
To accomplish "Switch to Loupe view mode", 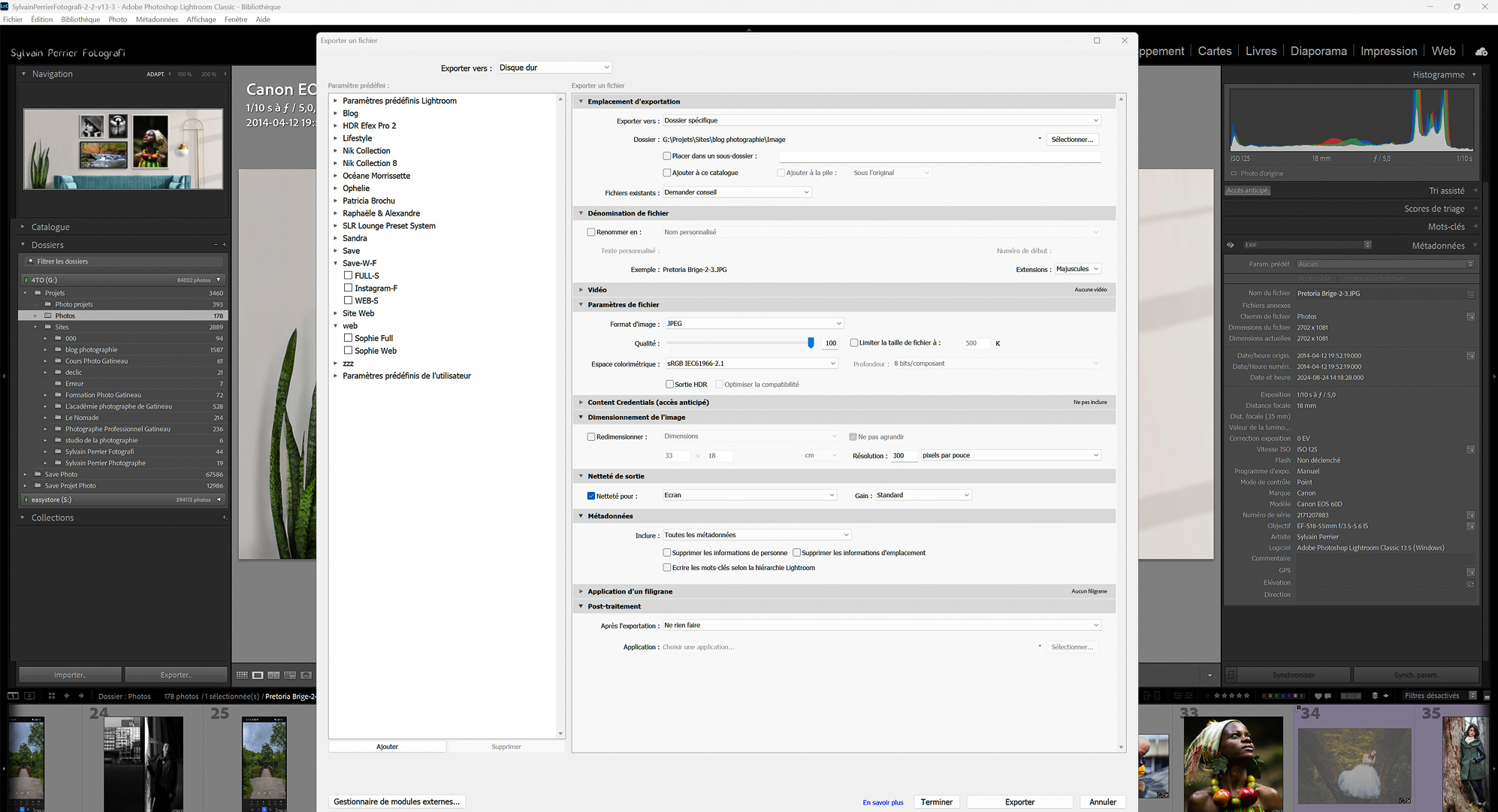I will (x=258, y=675).
